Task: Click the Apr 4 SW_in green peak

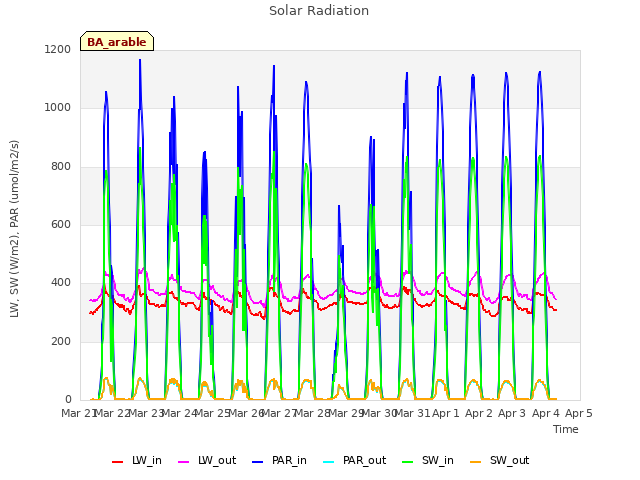Action: click(x=540, y=156)
